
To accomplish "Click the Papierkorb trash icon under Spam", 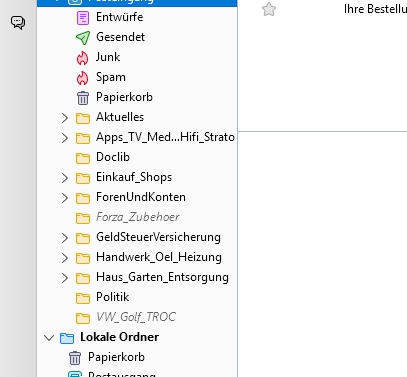I will tap(83, 98).
